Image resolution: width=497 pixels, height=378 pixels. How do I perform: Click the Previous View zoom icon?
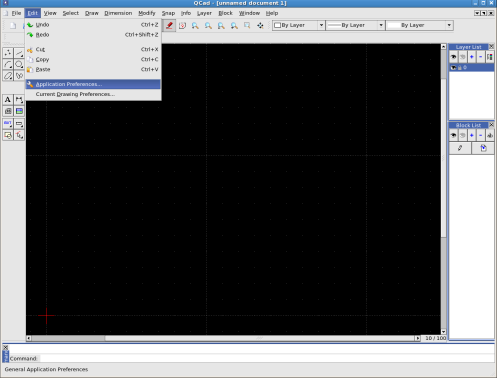click(x=234, y=25)
